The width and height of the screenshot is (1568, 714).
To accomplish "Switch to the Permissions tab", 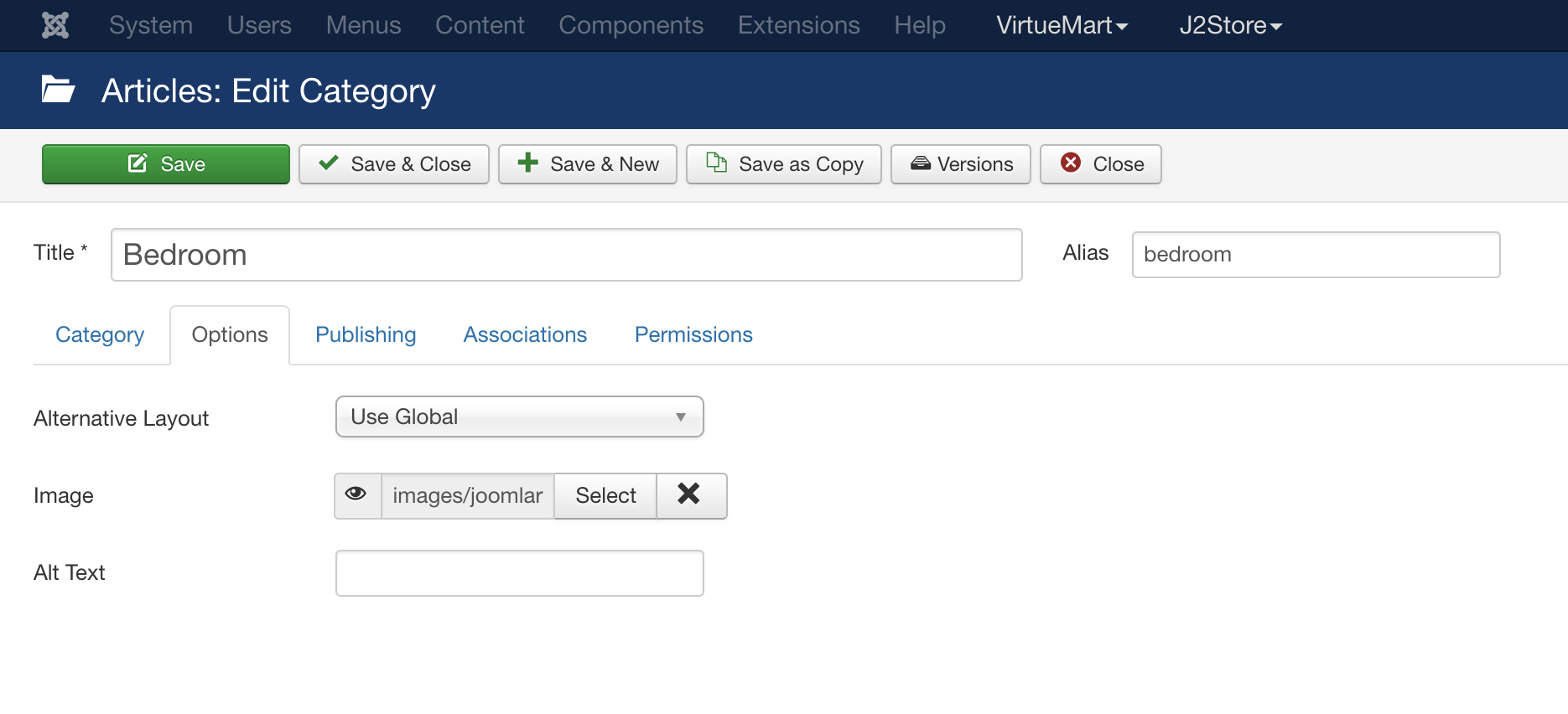I will [x=693, y=334].
